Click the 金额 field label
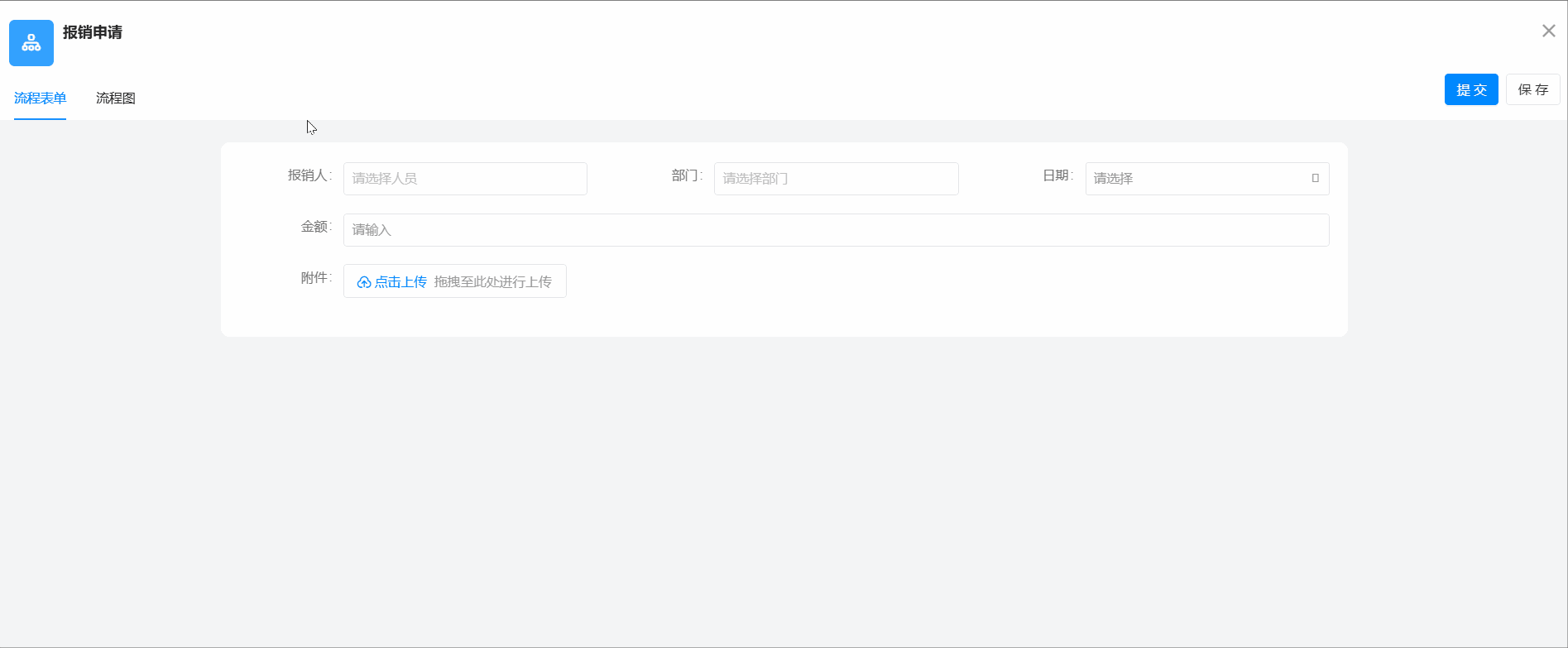1568x648 pixels. (315, 227)
